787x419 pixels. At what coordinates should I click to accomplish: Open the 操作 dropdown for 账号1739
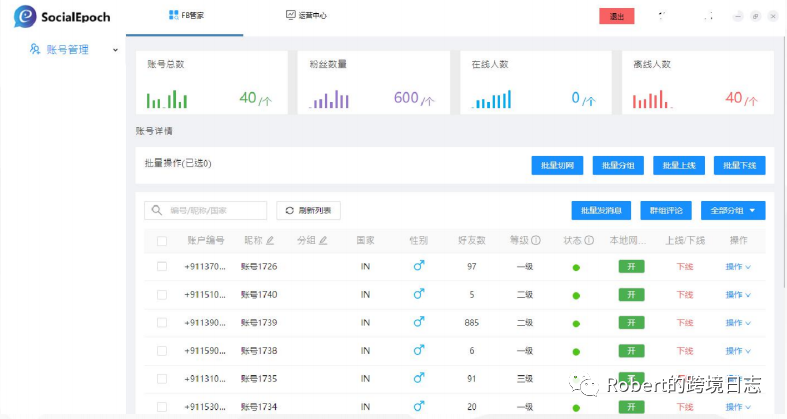click(x=738, y=323)
